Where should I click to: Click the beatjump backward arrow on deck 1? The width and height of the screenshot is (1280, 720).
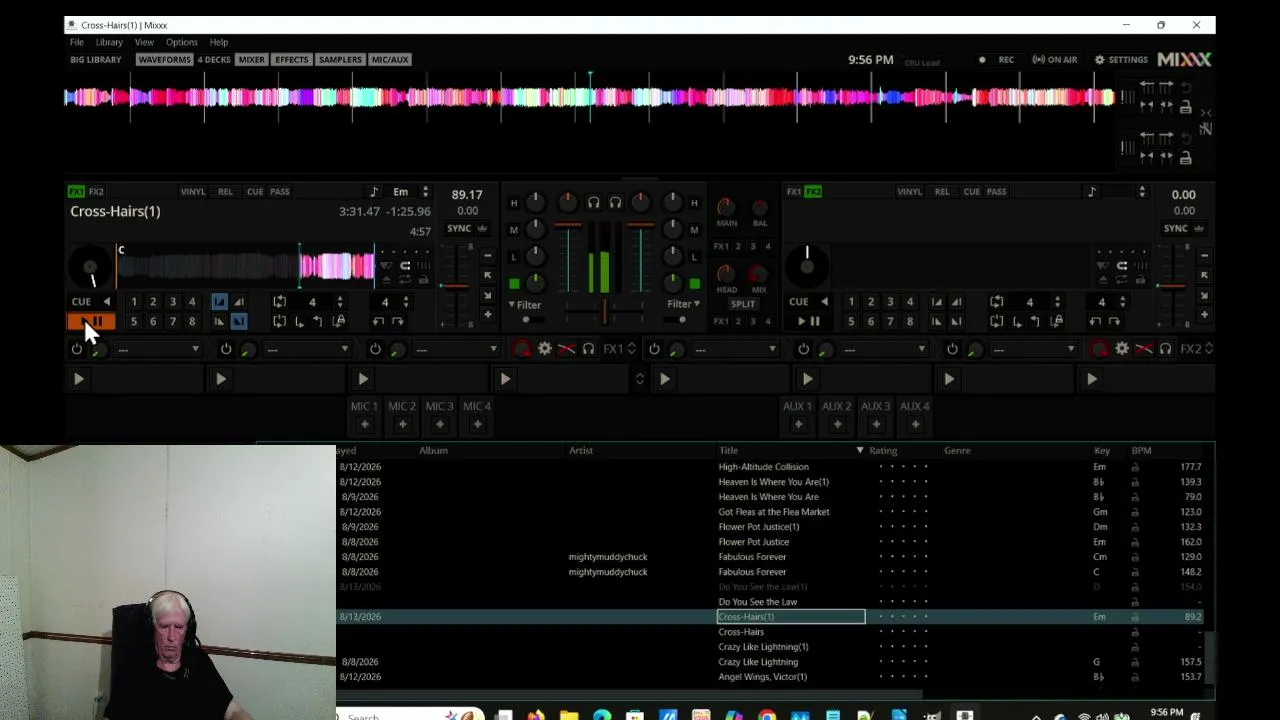(x=378, y=321)
